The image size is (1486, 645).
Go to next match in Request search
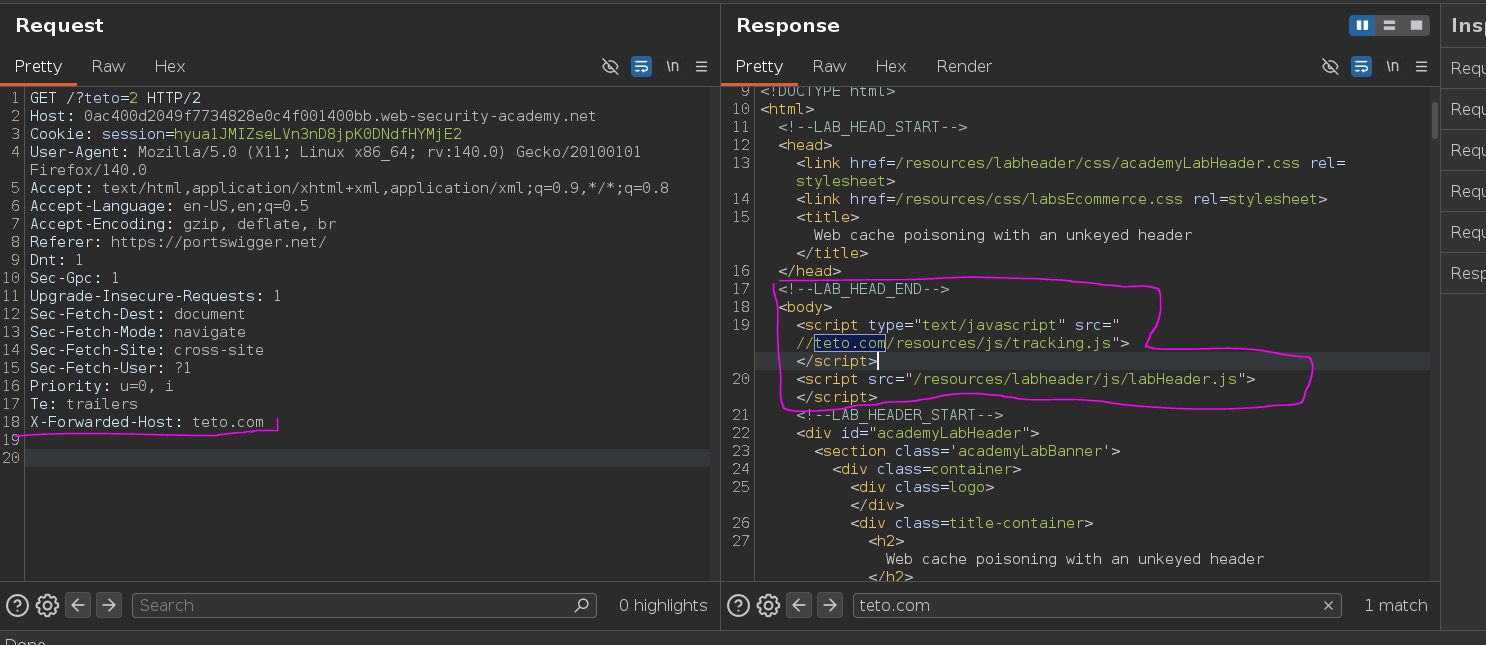point(109,605)
